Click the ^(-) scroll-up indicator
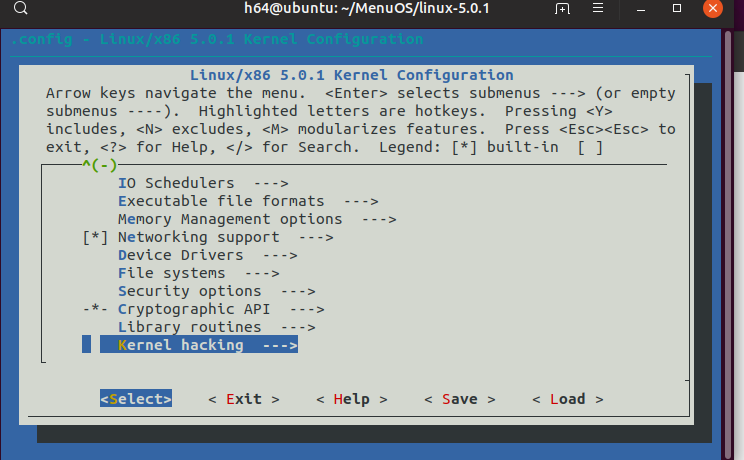Screen dimensions: 744x460 tap(100, 165)
